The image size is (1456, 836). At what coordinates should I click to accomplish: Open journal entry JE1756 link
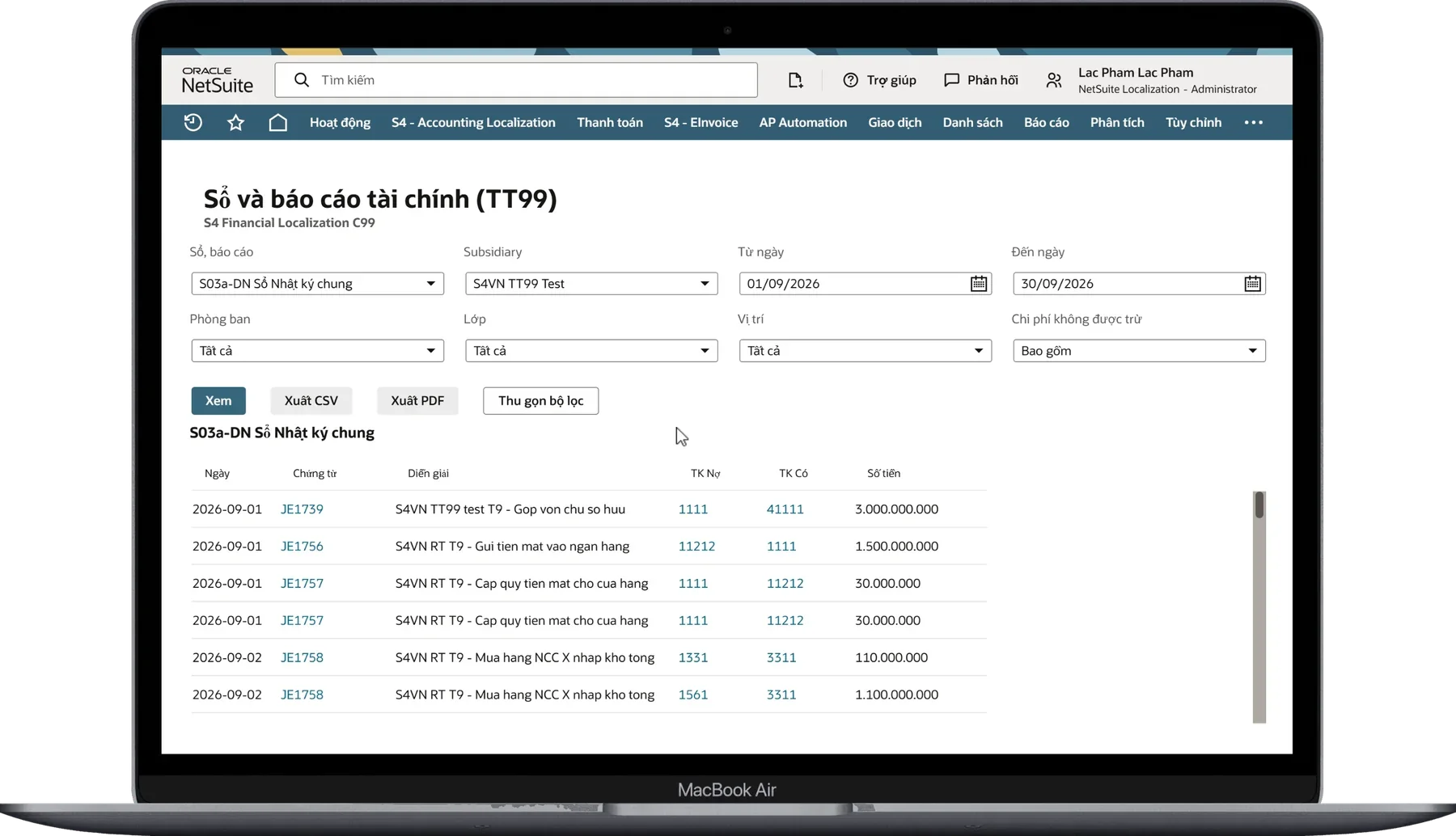tap(302, 547)
